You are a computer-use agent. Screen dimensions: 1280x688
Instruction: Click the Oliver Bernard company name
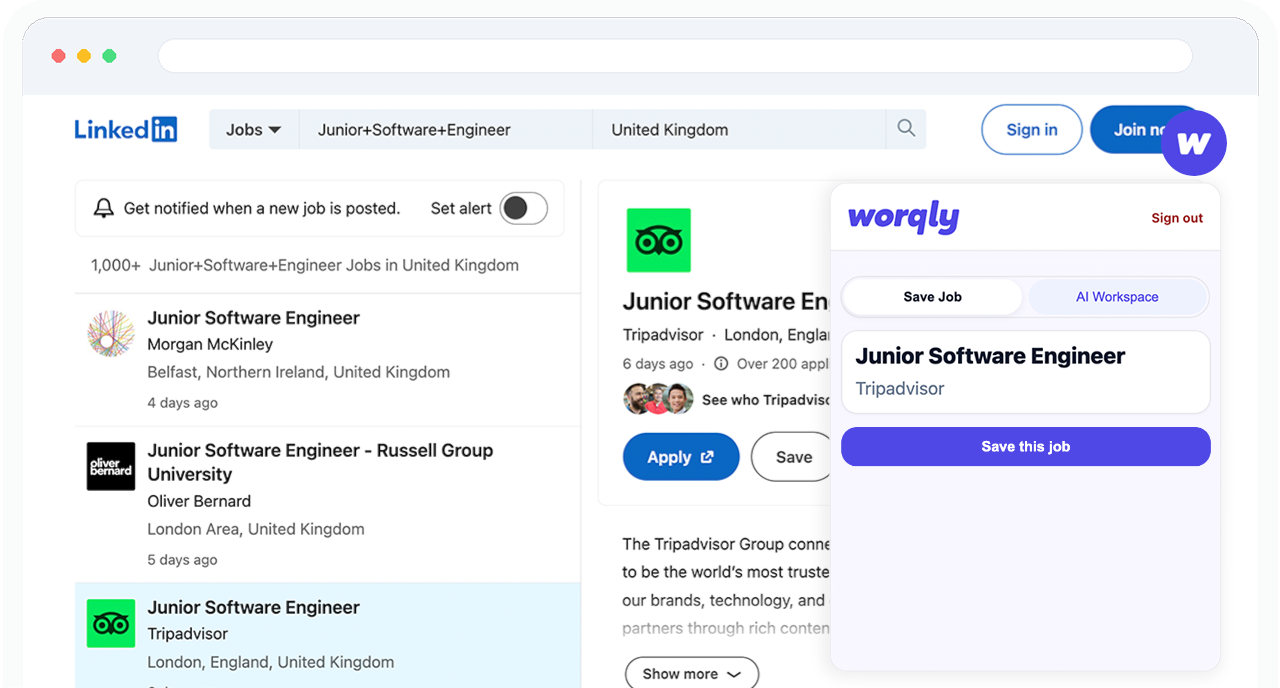[199, 501]
